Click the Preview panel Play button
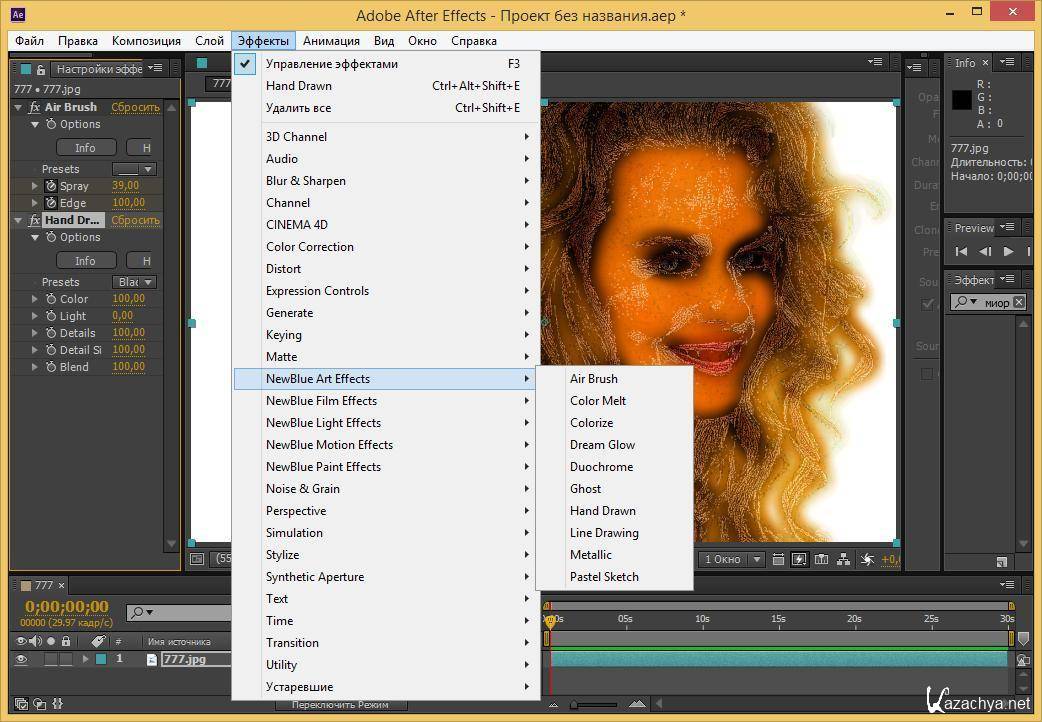Image resolution: width=1042 pixels, height=722 pixels. [1008, 252]
